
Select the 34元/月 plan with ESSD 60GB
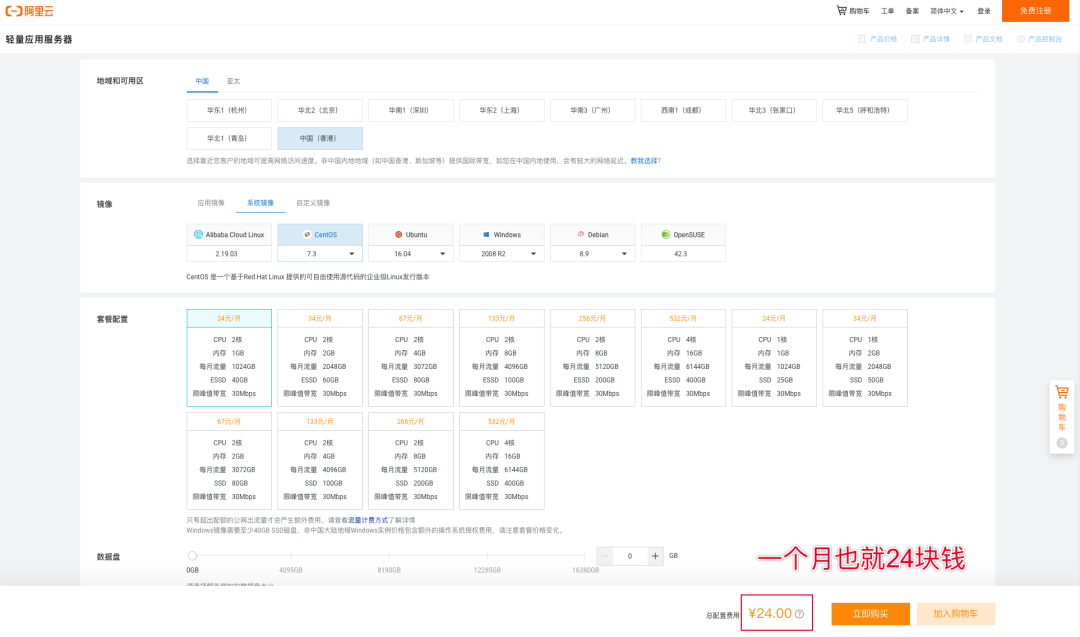[x=320, y=357]
